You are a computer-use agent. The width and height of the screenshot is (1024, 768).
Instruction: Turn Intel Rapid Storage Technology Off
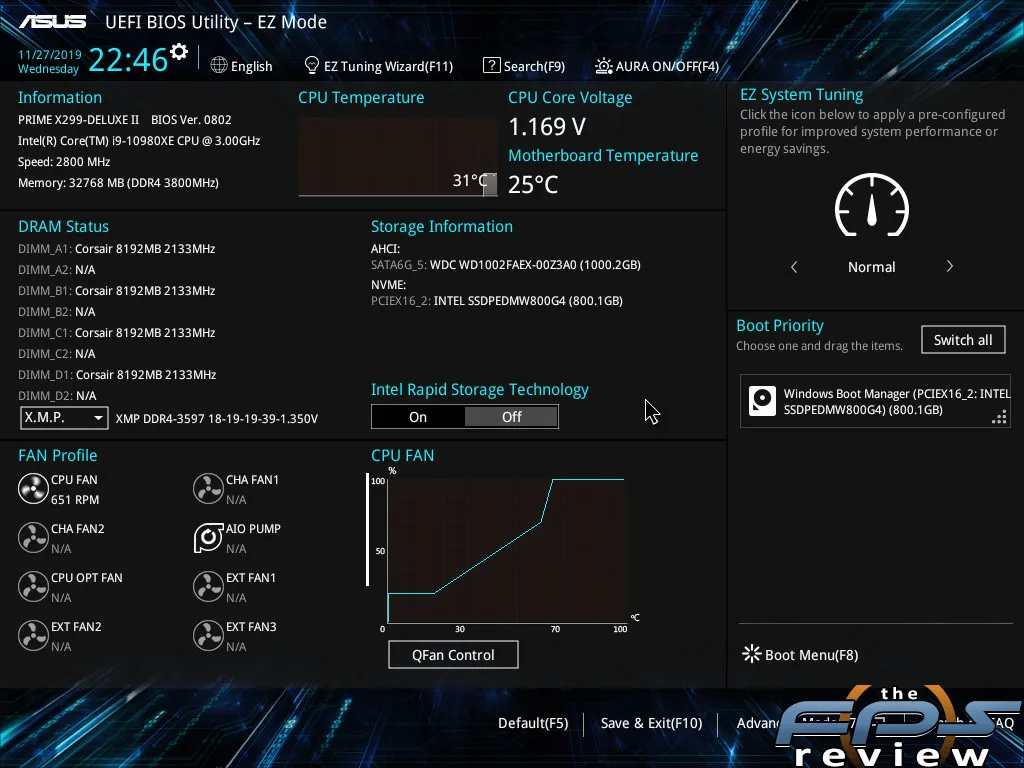tap(511, 417)
